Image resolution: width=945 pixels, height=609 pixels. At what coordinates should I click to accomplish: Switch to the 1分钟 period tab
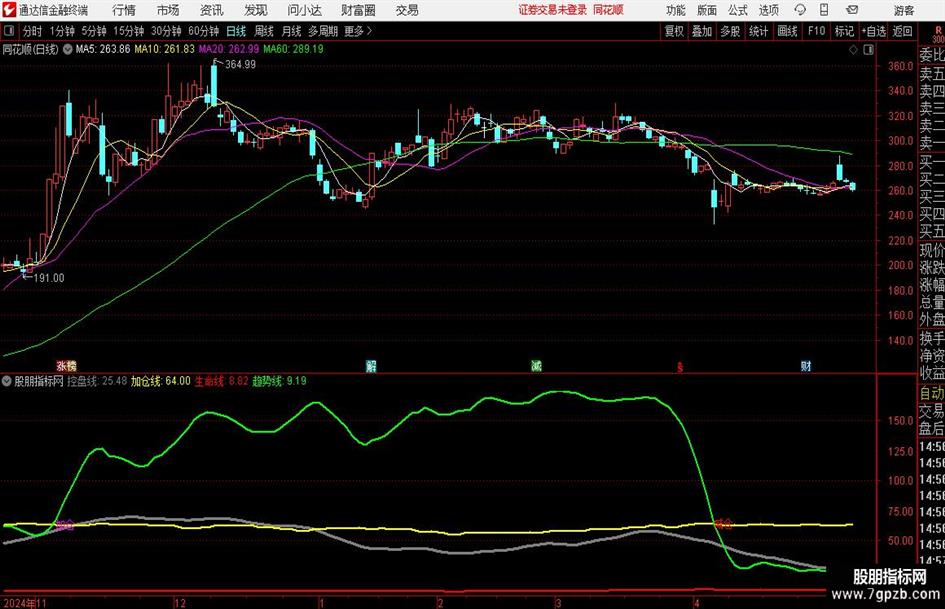[x=62, y=31]
